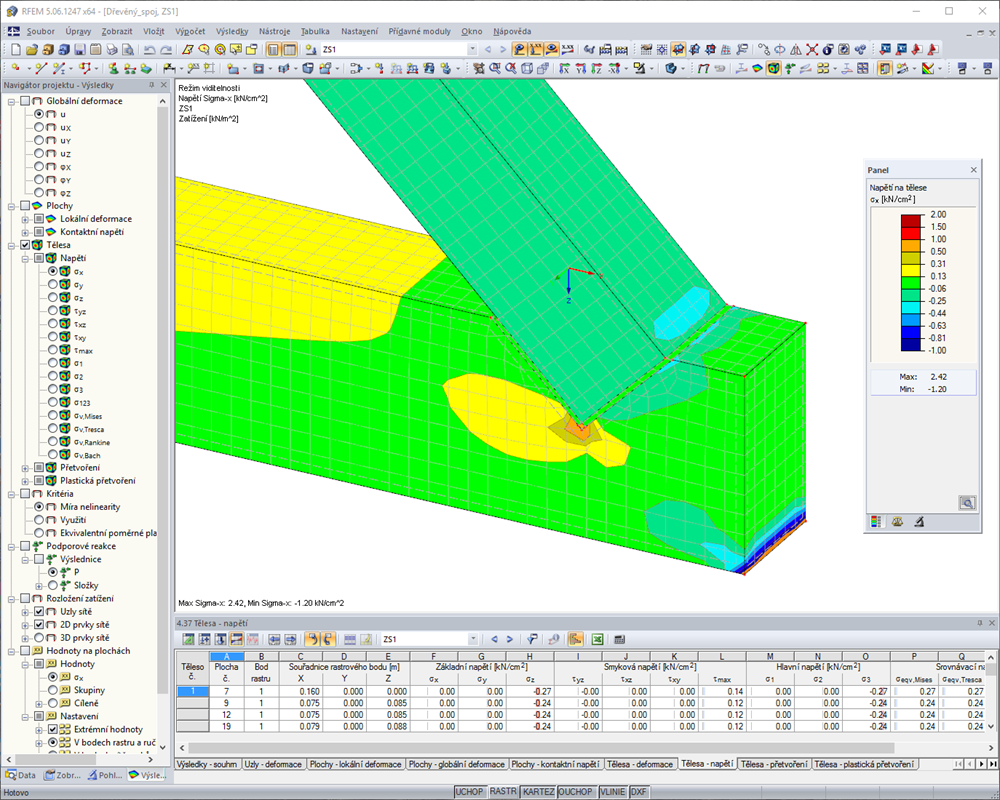1000x800 pixels.
Task: Toggle the 2D prvky sítě checkbox
Action: pos(39,625)
